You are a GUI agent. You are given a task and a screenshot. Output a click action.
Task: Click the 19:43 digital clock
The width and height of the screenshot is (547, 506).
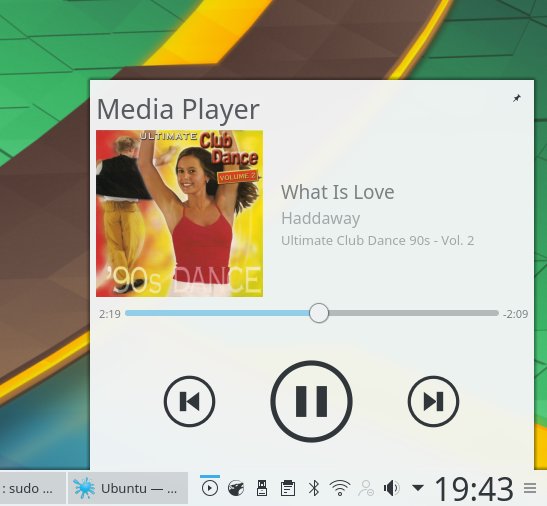click(474, 489)
